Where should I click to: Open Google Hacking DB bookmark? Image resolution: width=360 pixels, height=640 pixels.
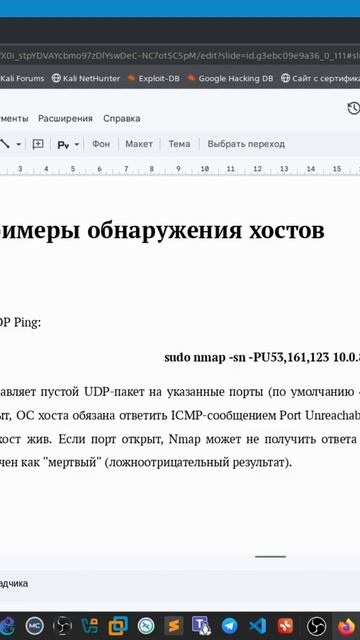point(231,78)
